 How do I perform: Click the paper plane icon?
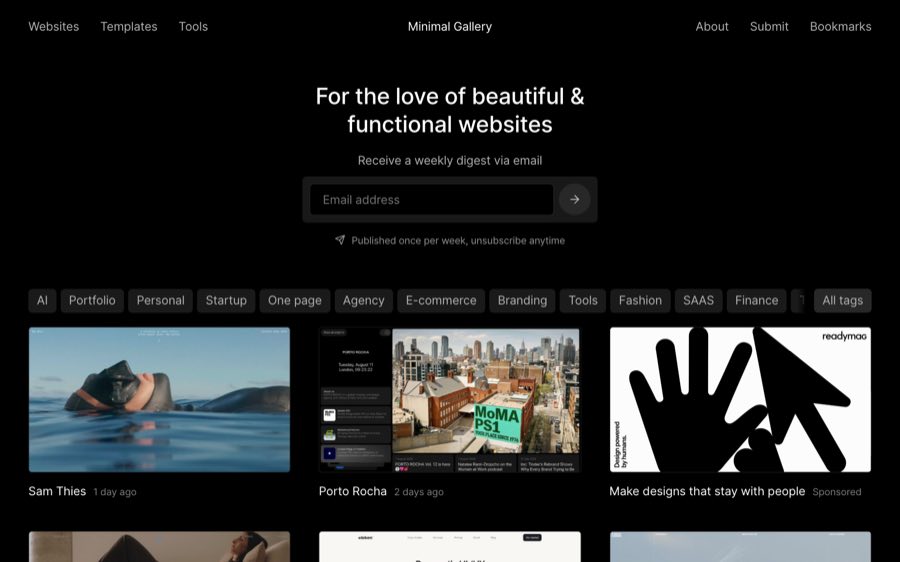tap(340, 240)
